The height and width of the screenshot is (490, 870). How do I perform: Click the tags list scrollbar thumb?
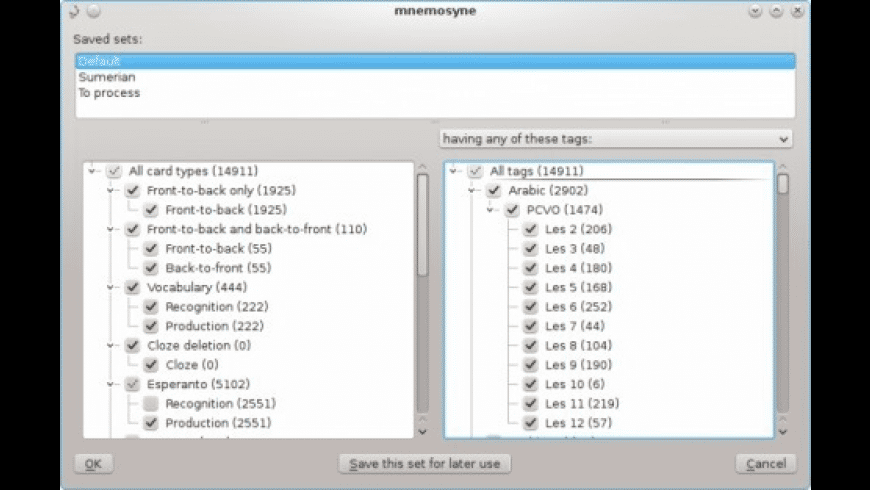(783, 184)
